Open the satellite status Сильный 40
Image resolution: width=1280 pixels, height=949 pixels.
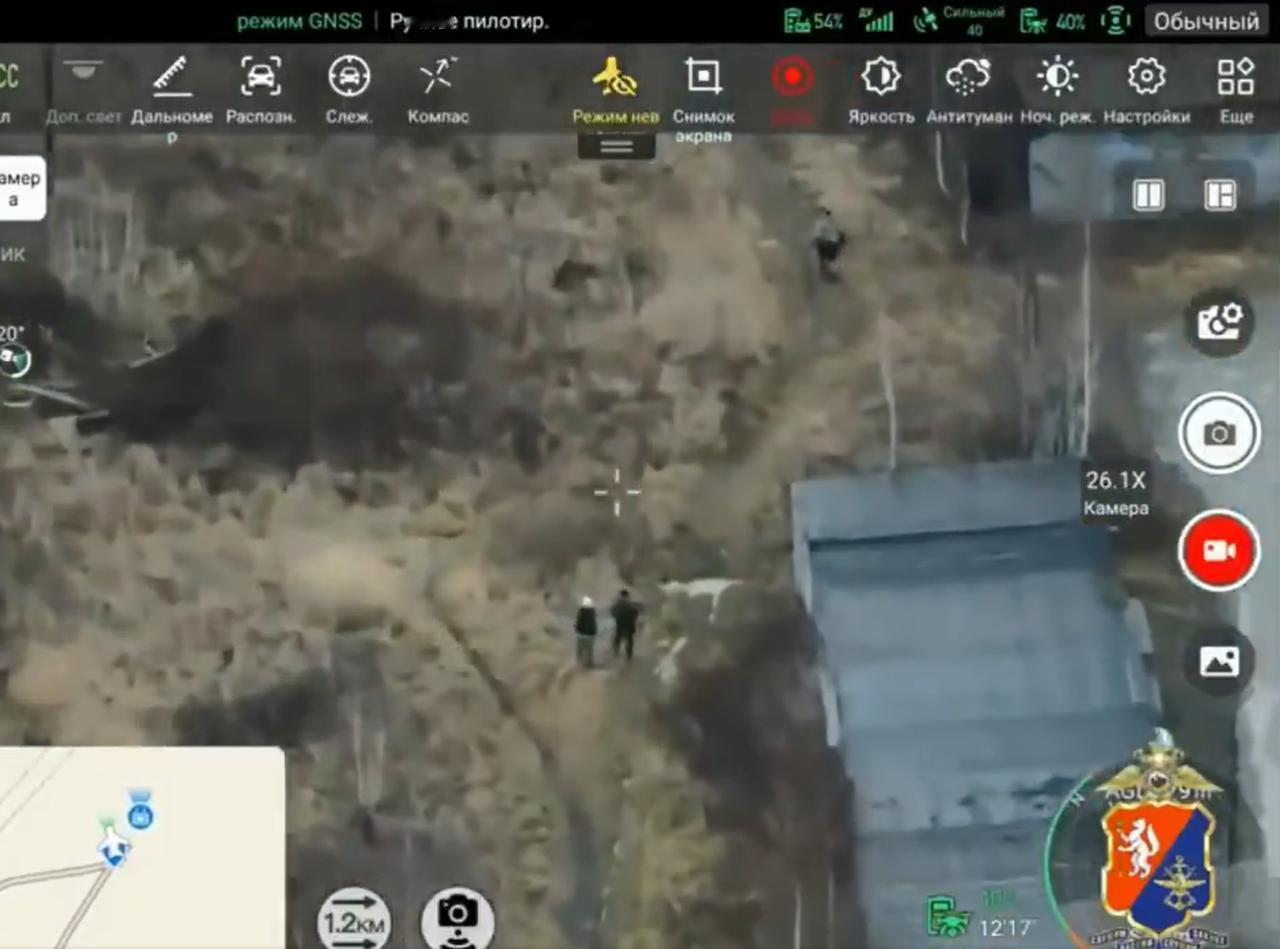click(x=958, y=21)
